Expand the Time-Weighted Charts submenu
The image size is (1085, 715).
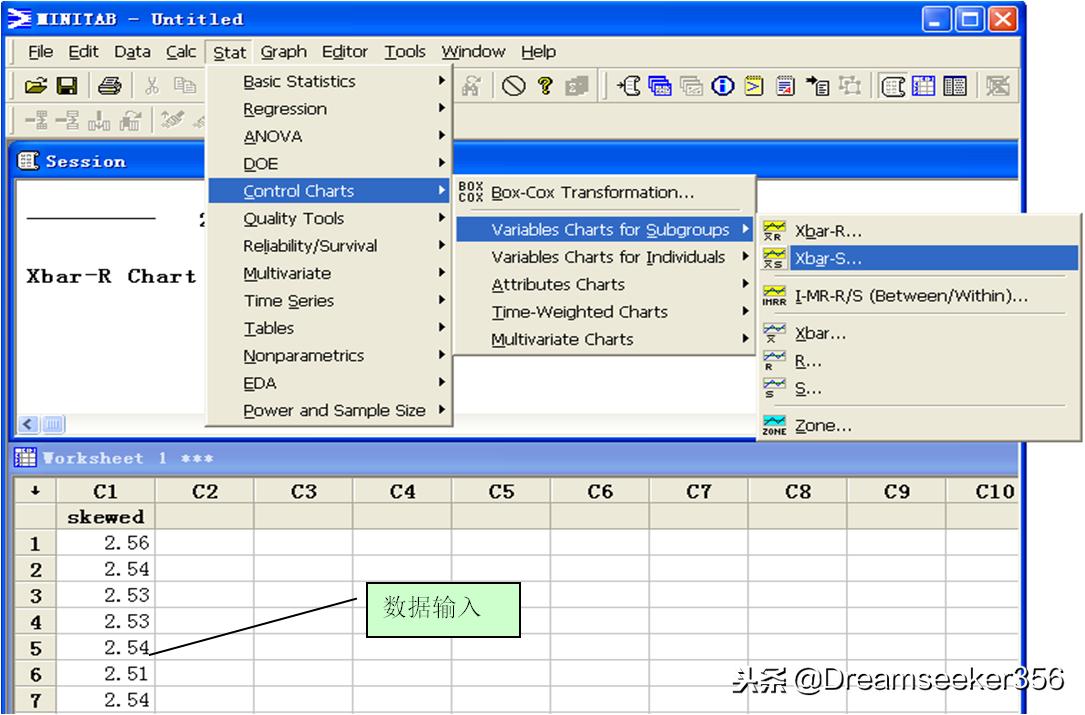coord(580,312)
